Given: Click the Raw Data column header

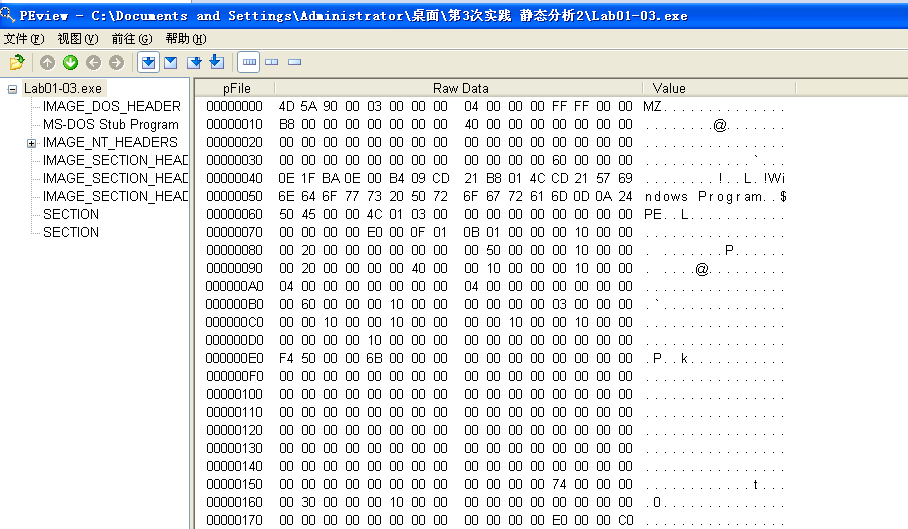Looking at the screenshot, I should coord(460,89).
